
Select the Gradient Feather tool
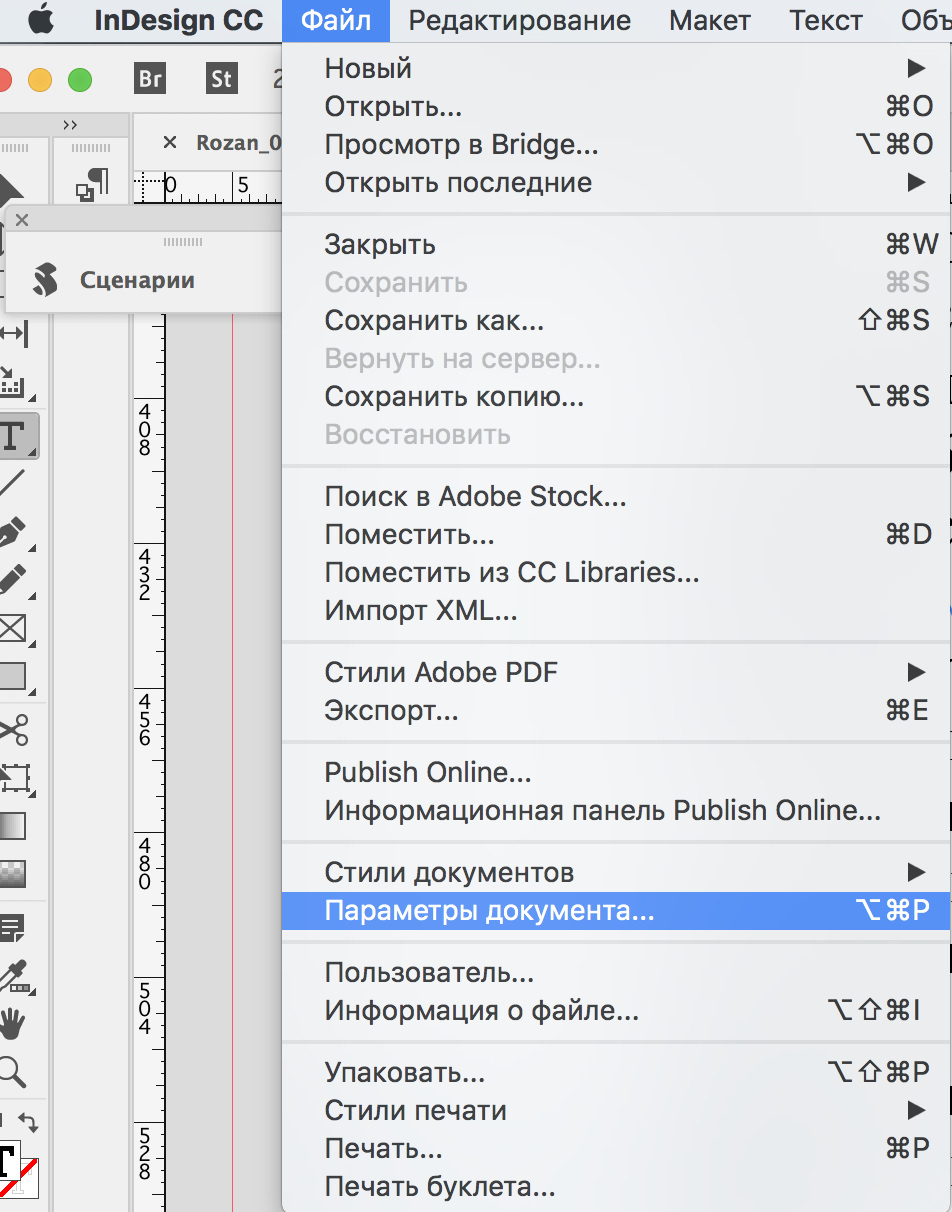coord(13,874)
